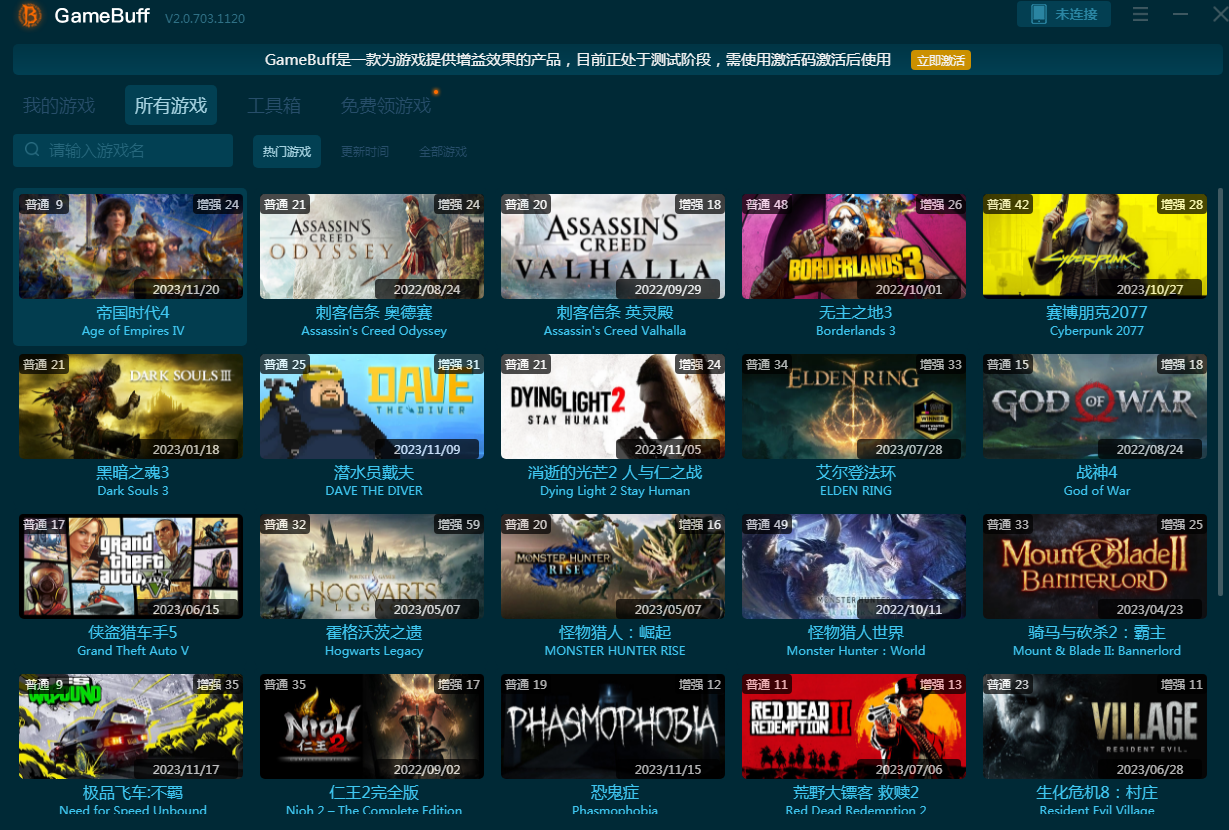Click the 战神4 title
This screenshot has height=830, width=1229.
(1097, 472)
